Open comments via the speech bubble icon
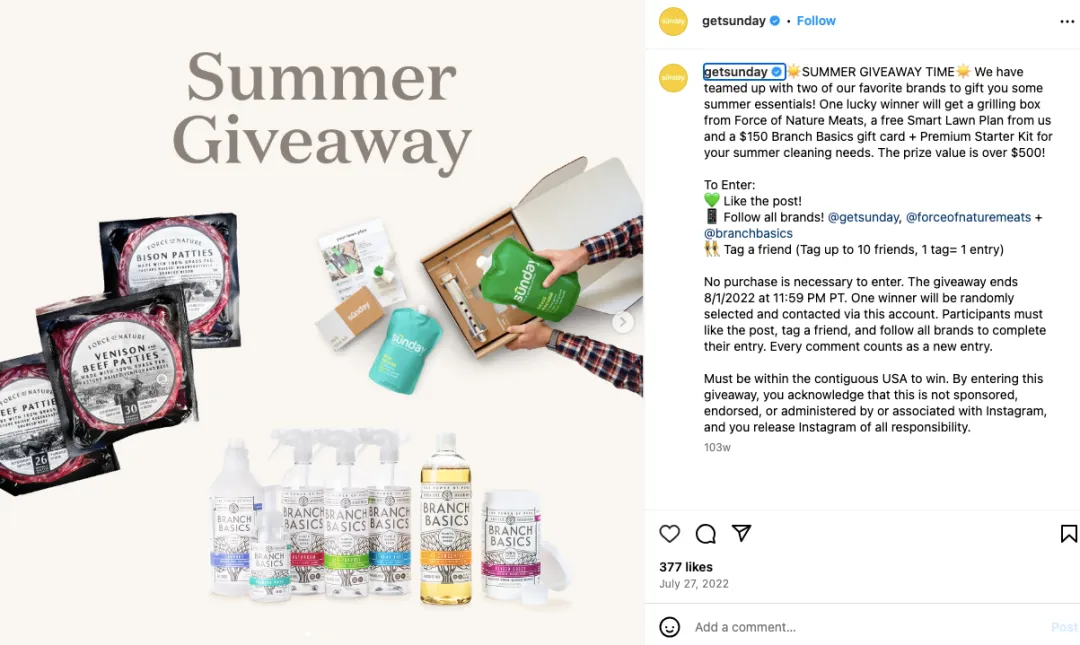1080x645 pixels. point(705,533)
